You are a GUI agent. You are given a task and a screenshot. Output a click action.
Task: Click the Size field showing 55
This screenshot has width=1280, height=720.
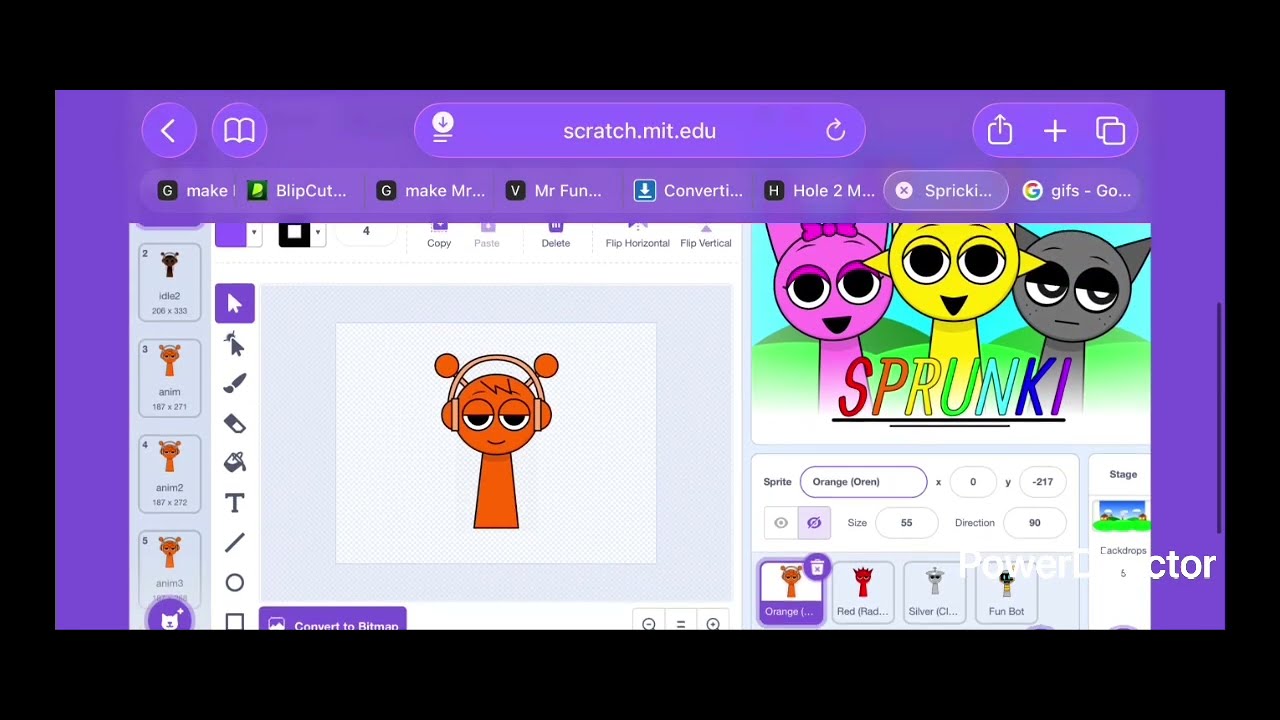point(906,523)
